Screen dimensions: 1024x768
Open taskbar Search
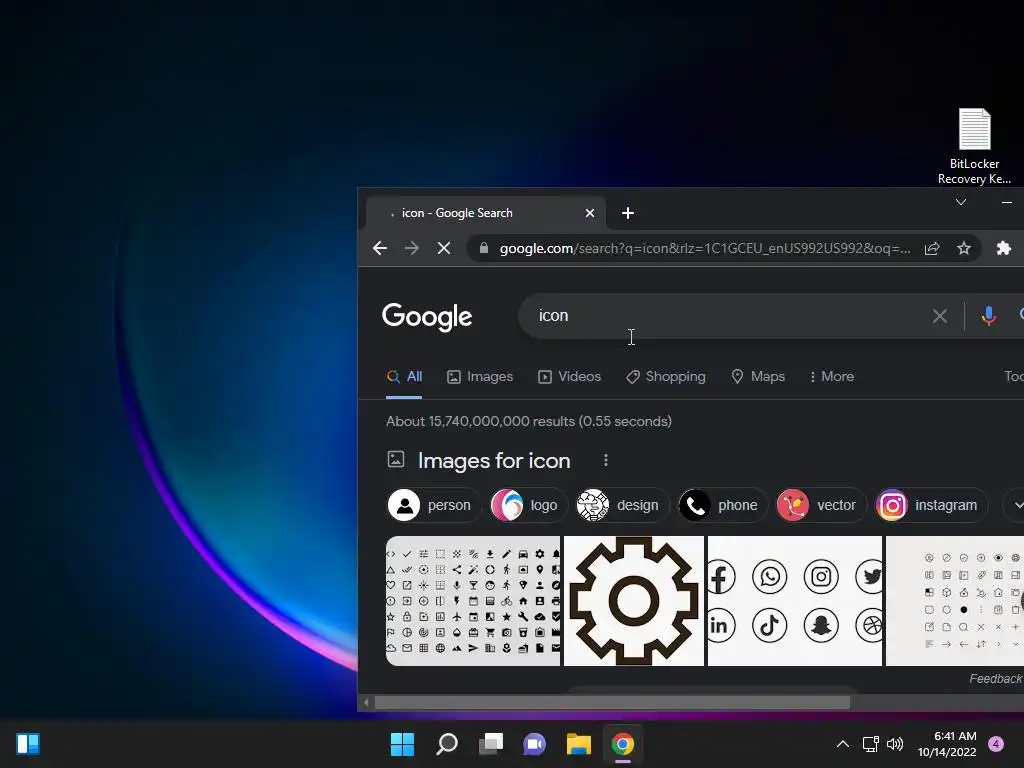pos(447,744)
